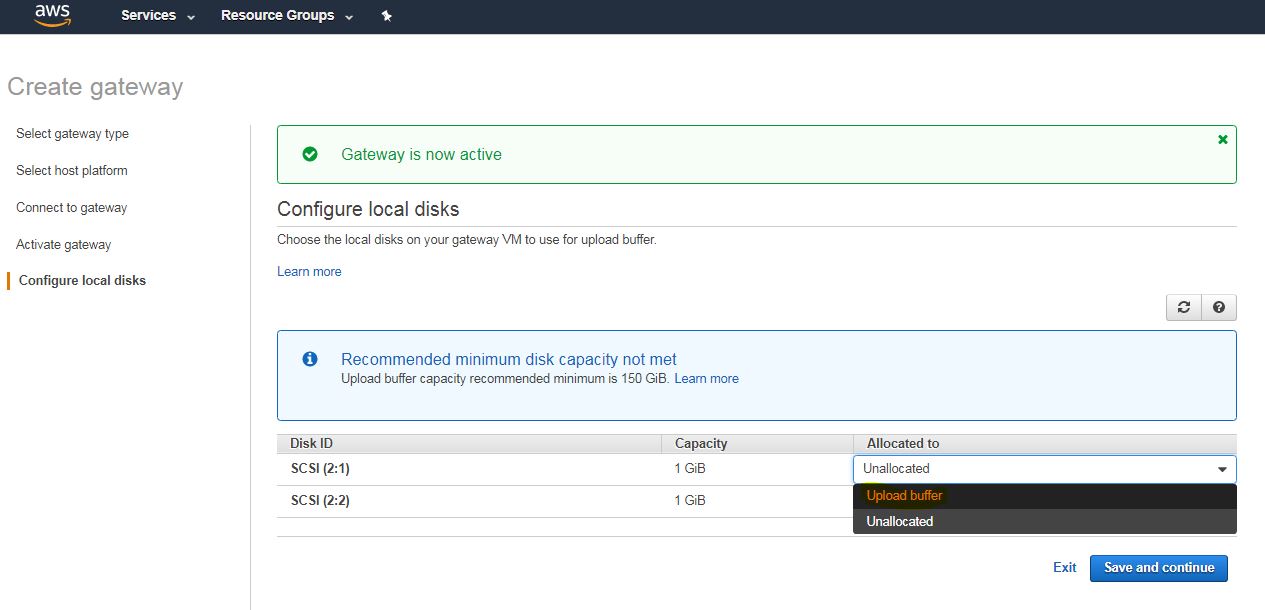
Task: Open the Connect to gateway step
Action: 71,208
